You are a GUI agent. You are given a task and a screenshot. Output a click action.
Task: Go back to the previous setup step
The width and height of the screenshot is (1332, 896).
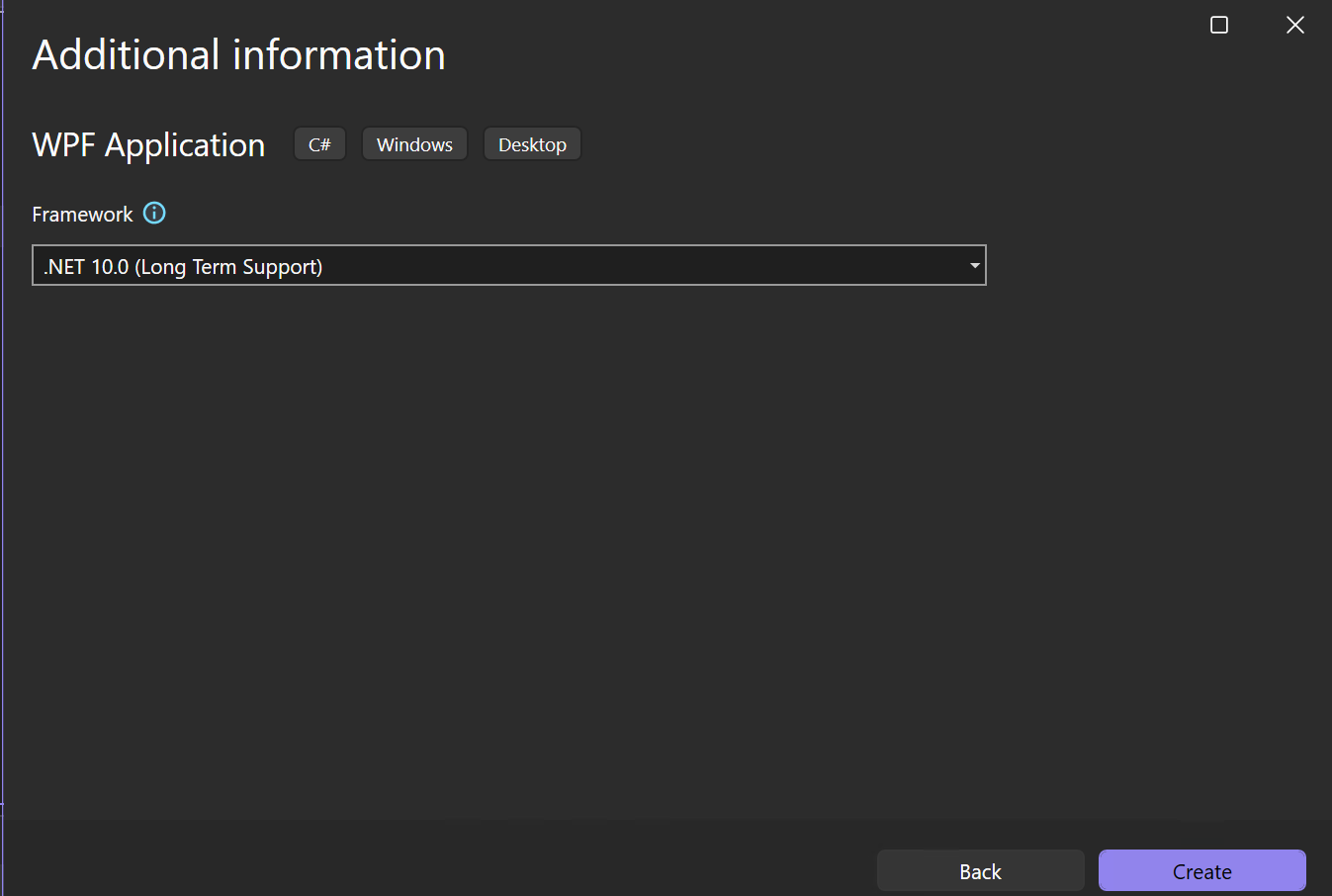coord(980,870)
